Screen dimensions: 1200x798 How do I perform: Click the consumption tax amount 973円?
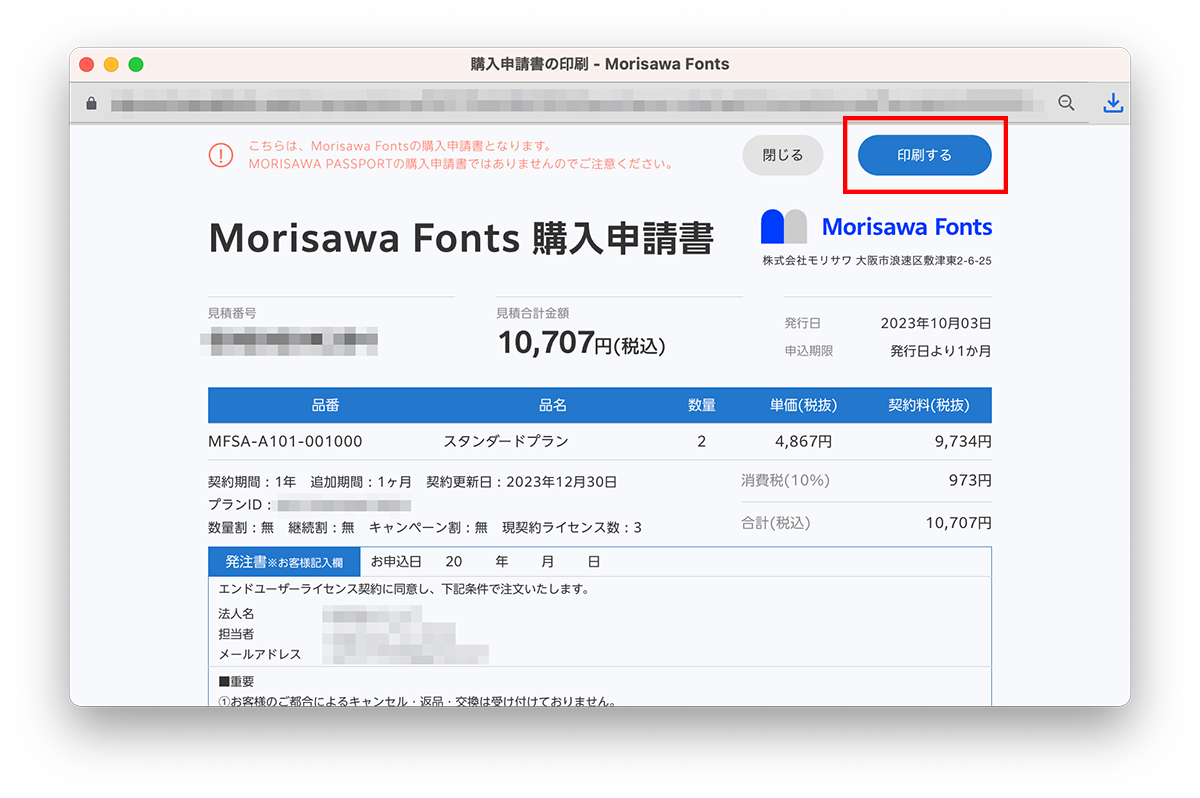970,480
